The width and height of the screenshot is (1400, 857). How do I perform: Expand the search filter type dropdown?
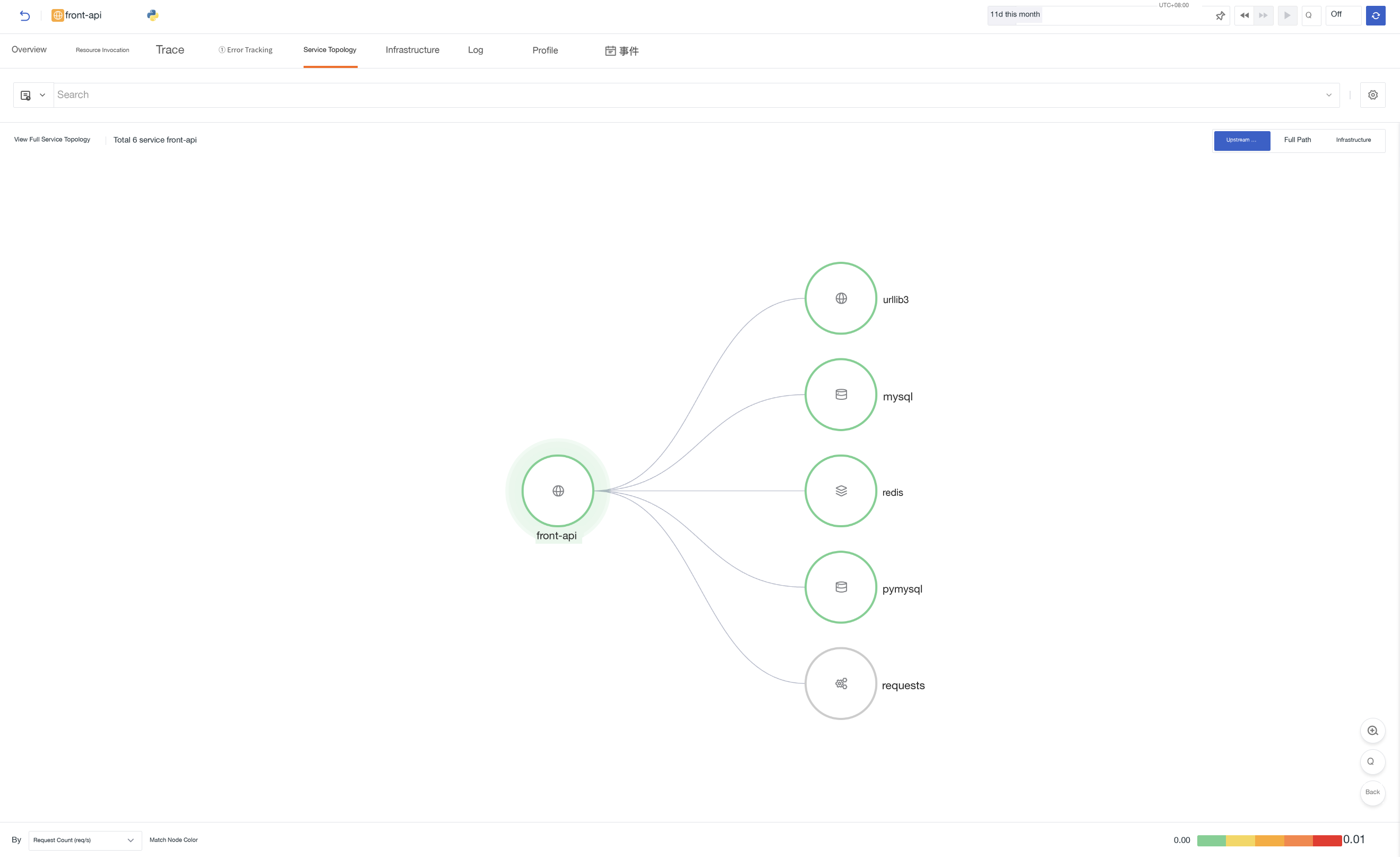(x=33, y=96)
